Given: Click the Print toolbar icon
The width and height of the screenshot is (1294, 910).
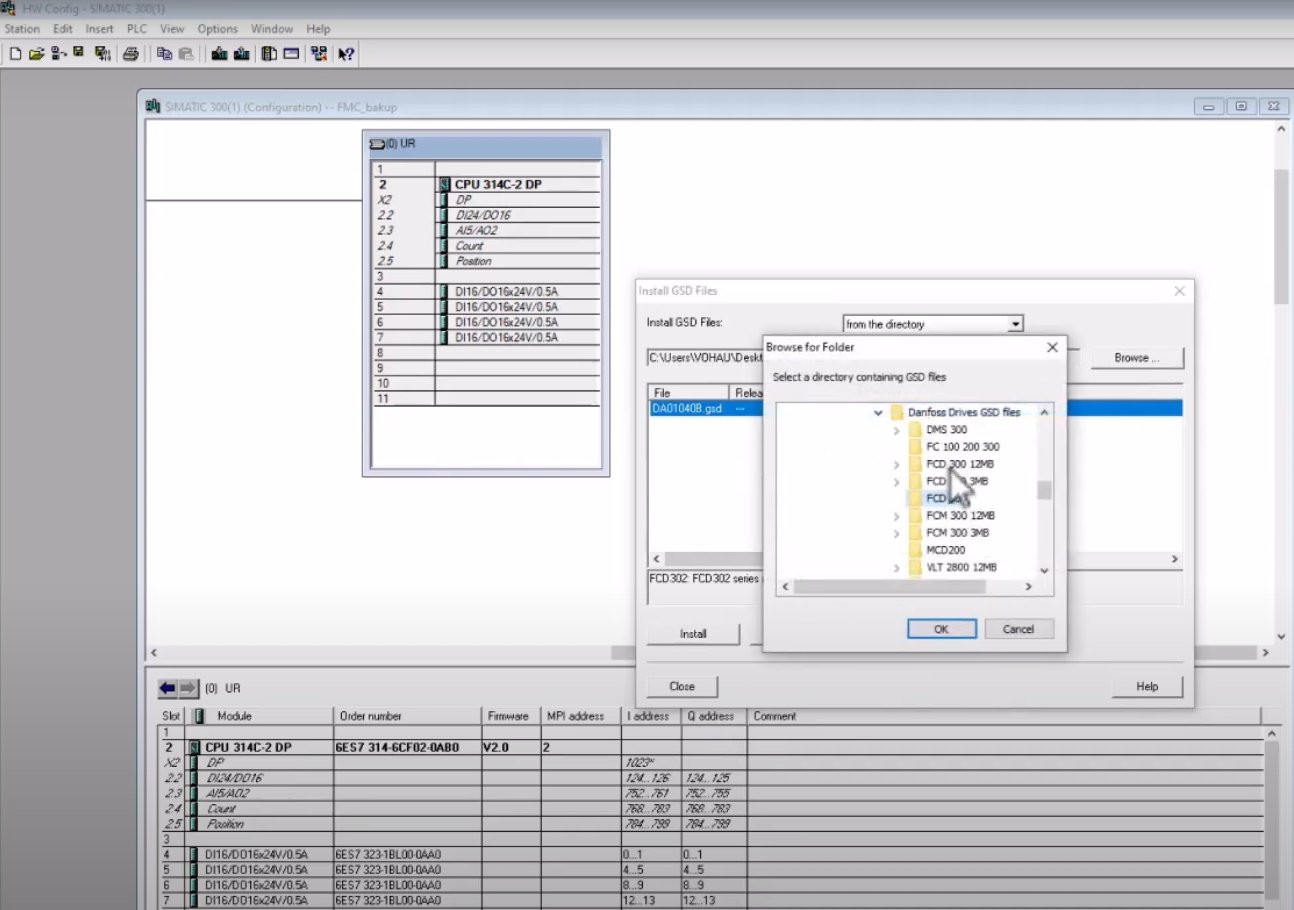Looking at the screenshot, I should [130, 54].
